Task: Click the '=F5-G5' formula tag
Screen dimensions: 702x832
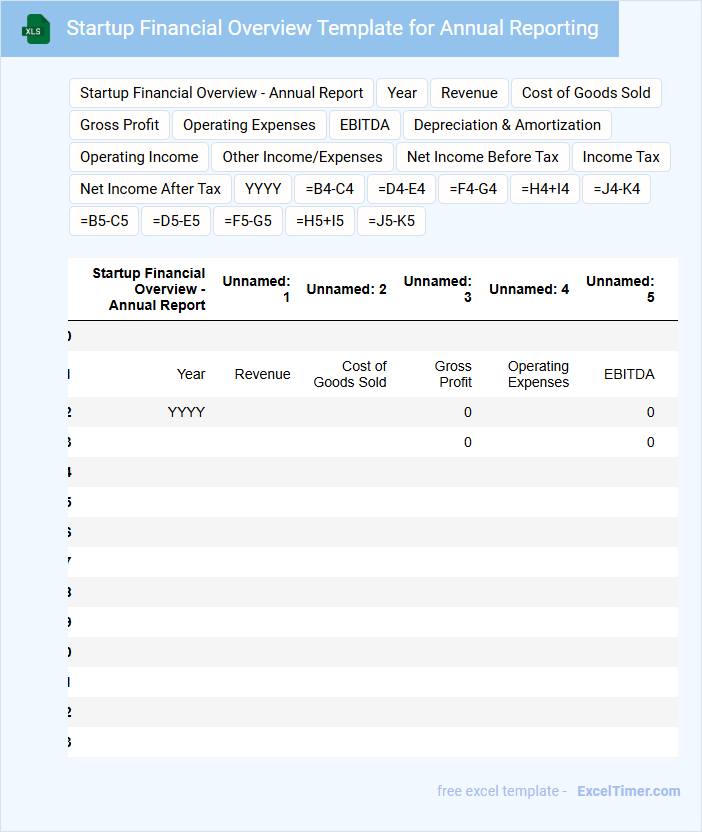Action: coord(248,221)
